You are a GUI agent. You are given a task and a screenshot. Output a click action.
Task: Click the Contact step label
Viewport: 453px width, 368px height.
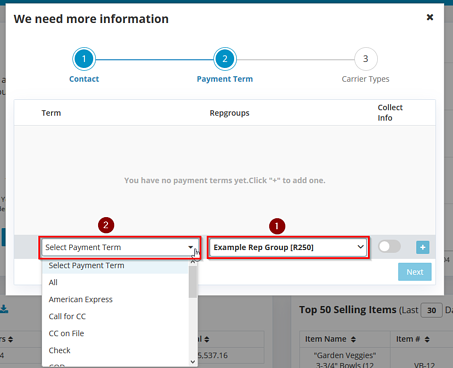[84, 79]
